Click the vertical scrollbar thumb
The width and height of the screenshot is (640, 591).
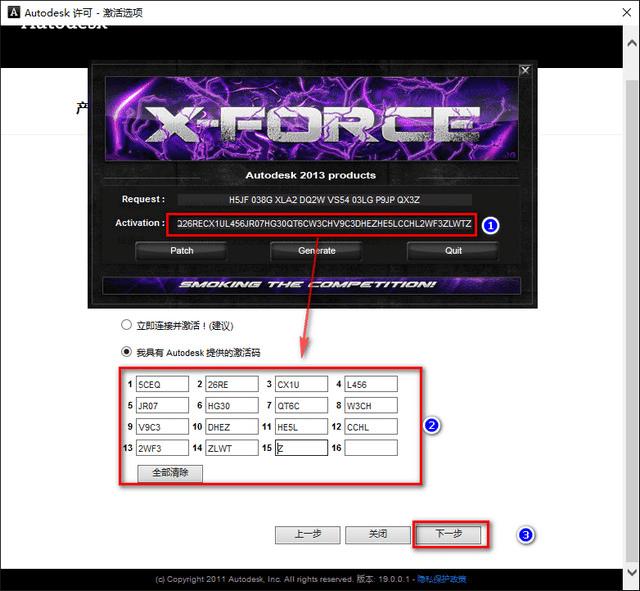point(631,320)
